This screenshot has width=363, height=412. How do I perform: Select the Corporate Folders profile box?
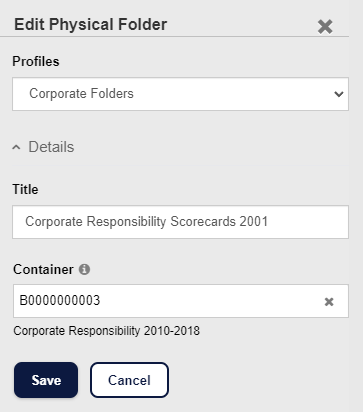tap(180, 94)
